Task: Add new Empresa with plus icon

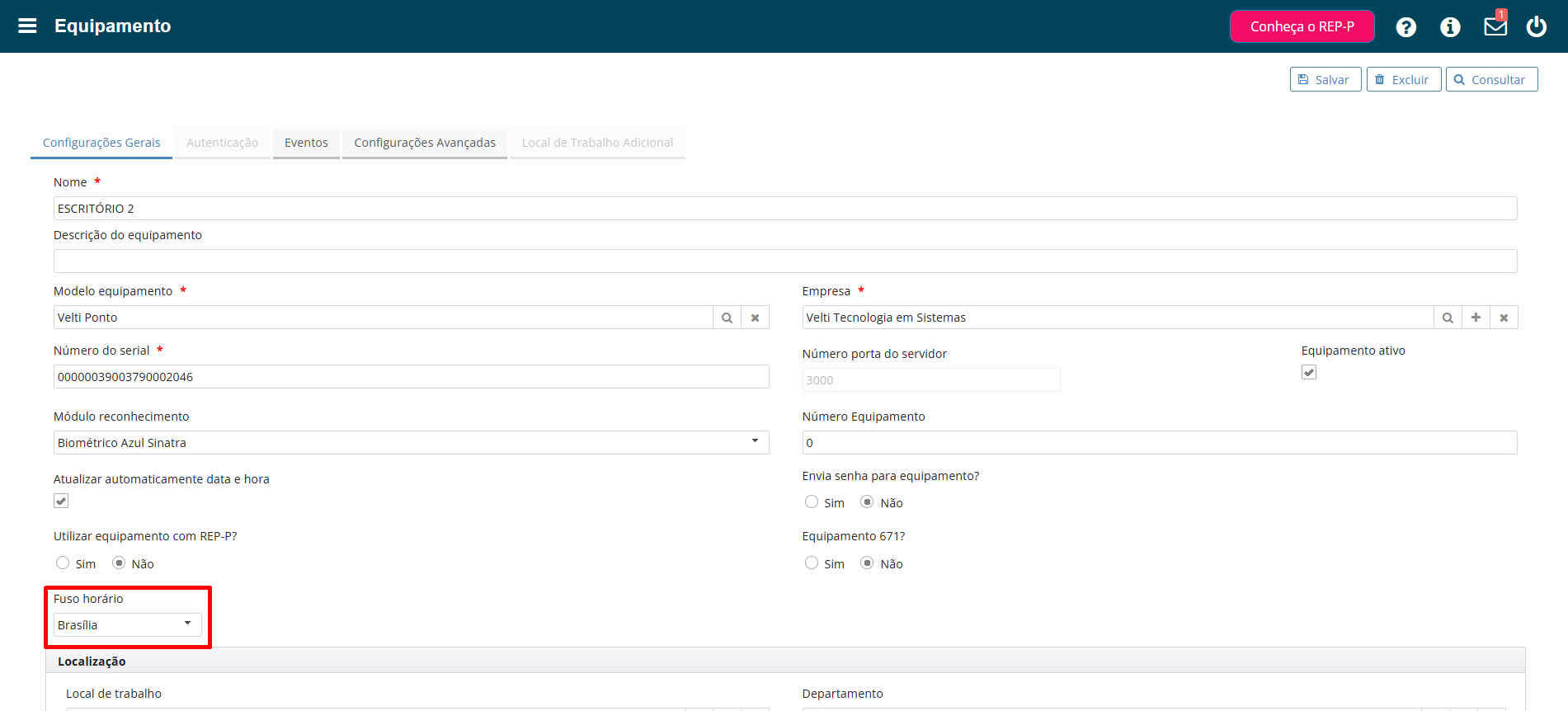Action: tap(1476, 318)
